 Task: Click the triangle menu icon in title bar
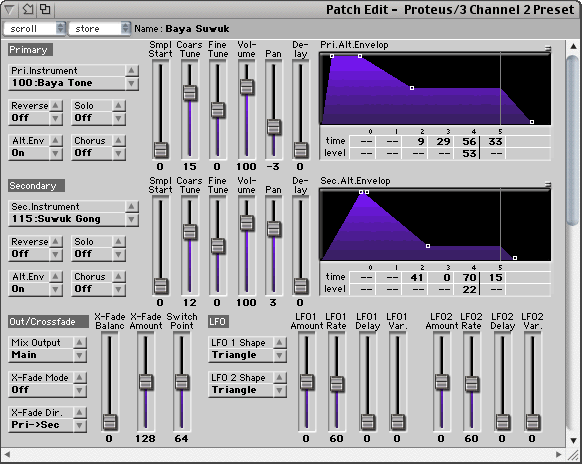[x=9, y=9]
